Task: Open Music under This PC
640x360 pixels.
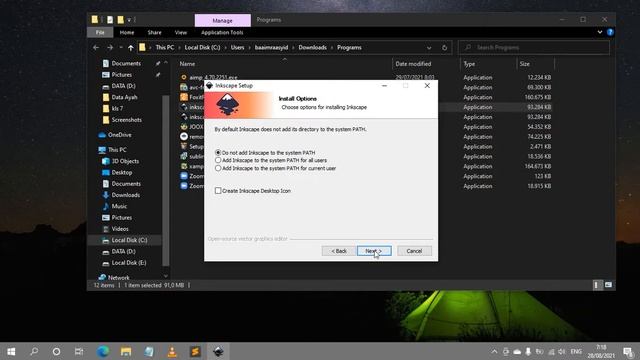Action: (x=119, y=206)
